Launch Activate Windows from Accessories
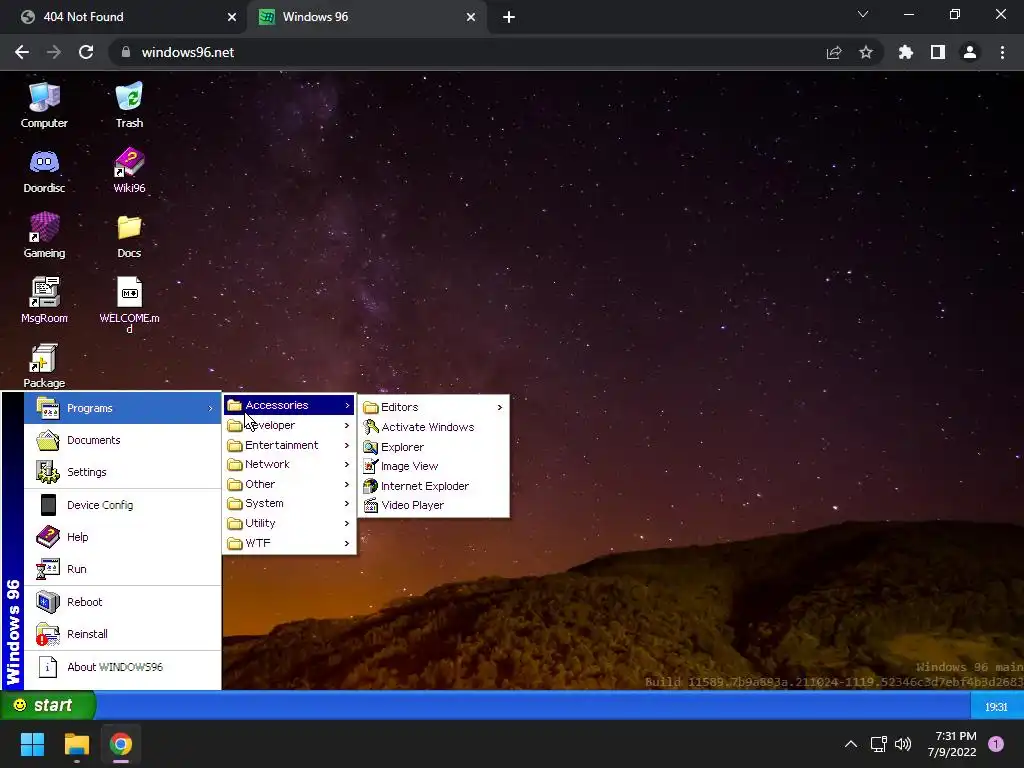This screenshot has height=768, width=1024. pyautogui.click(x=434, y=427)
